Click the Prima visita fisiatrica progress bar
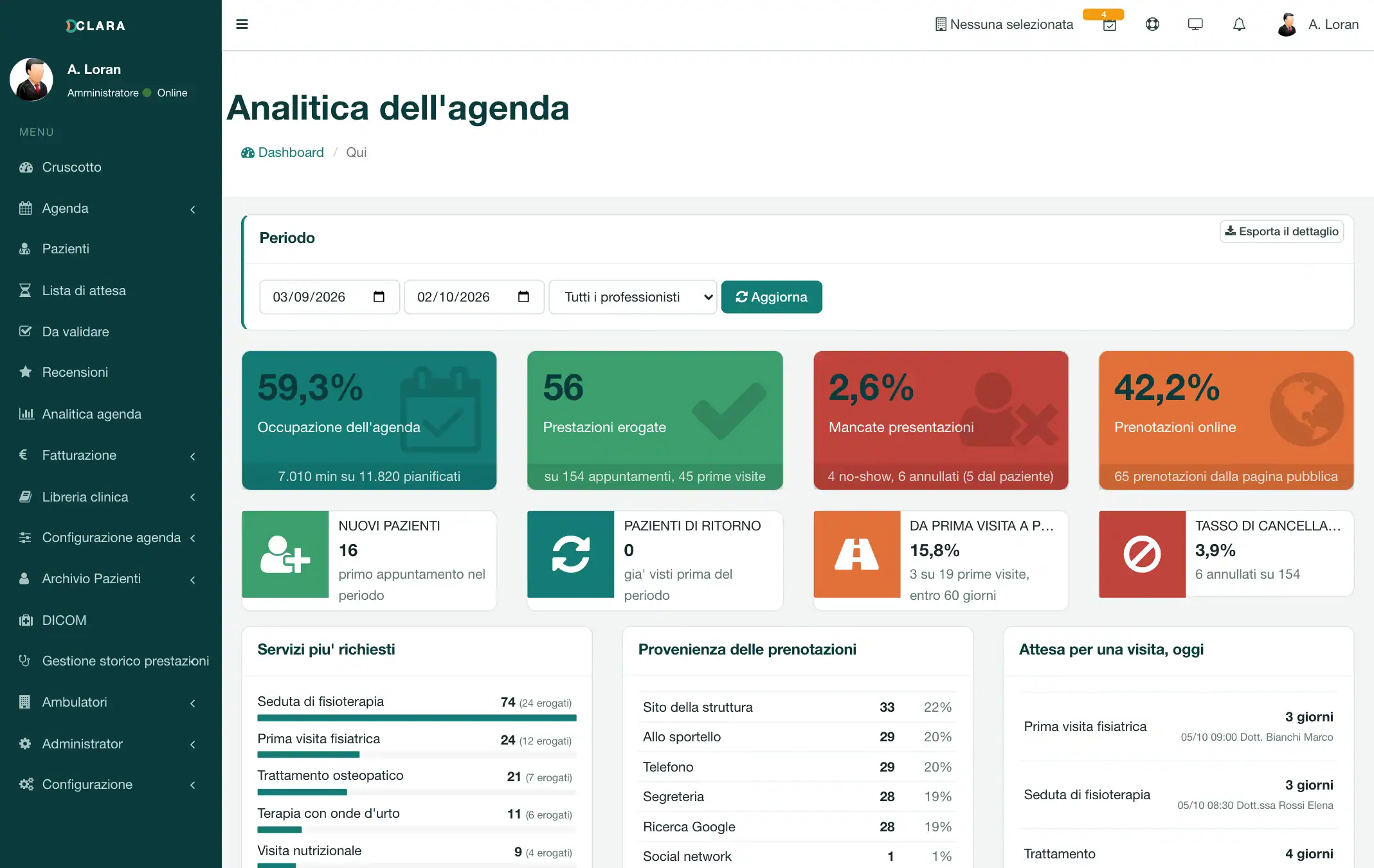The height and width of the screenshot is (868, 1374). click(417, 755)
